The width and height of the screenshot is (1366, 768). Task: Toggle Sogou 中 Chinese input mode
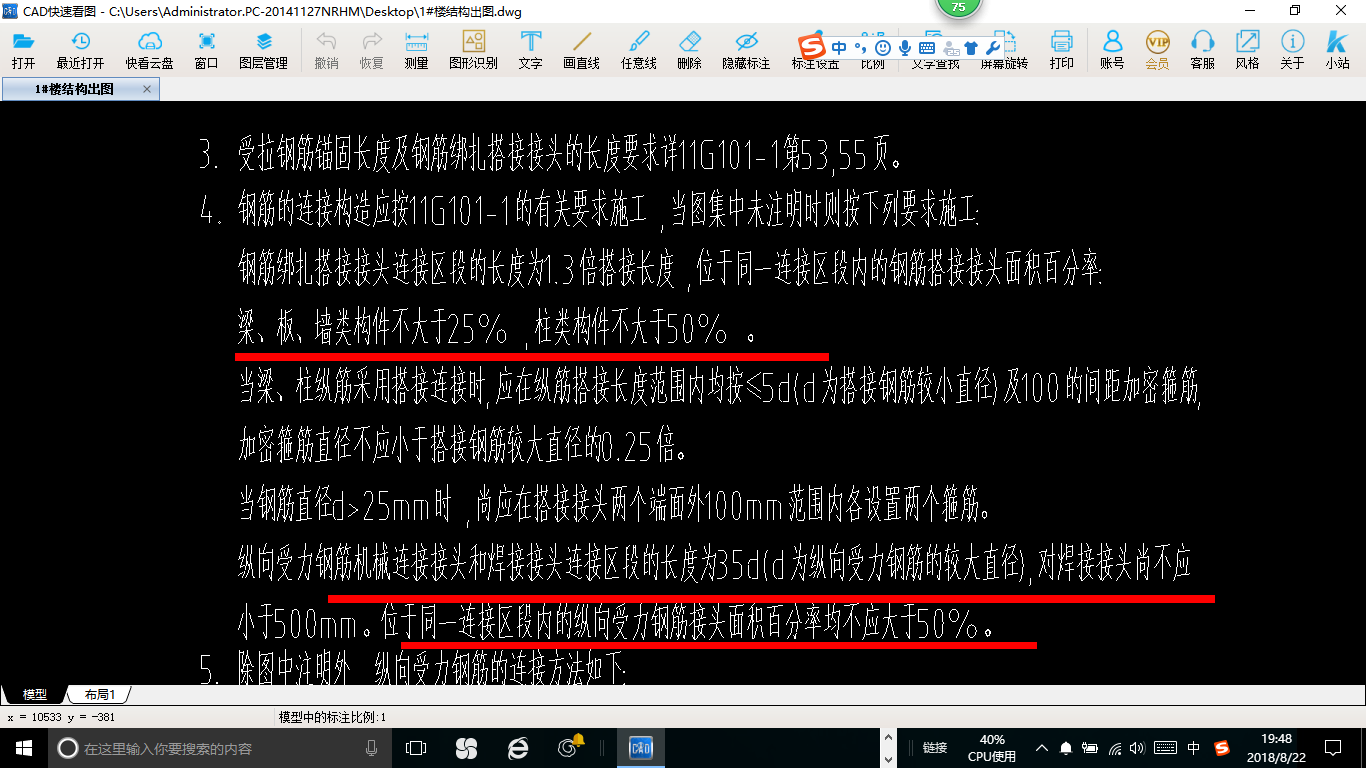click(839, 48)
